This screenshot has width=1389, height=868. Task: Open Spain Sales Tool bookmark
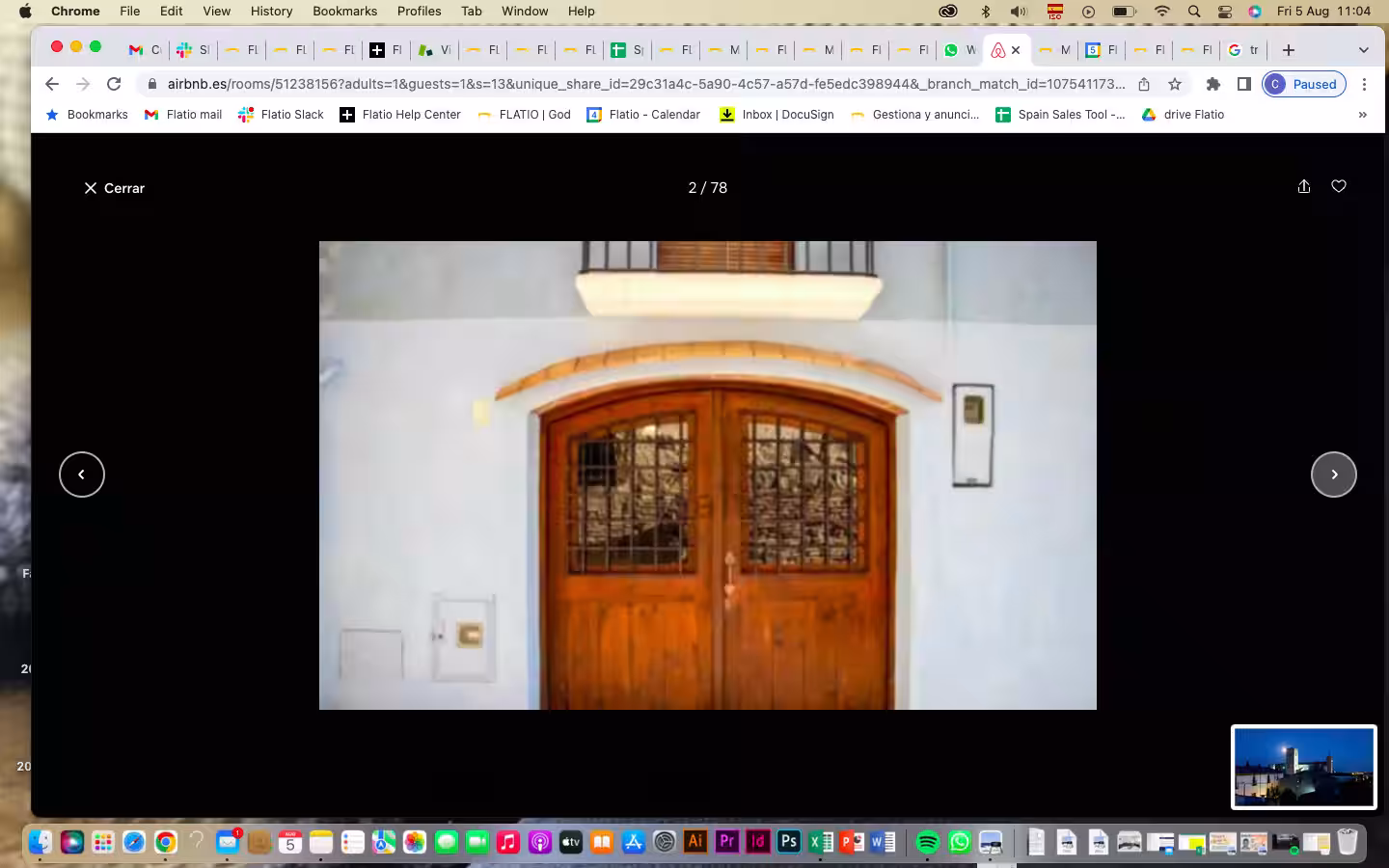(x=1060, y=115)
